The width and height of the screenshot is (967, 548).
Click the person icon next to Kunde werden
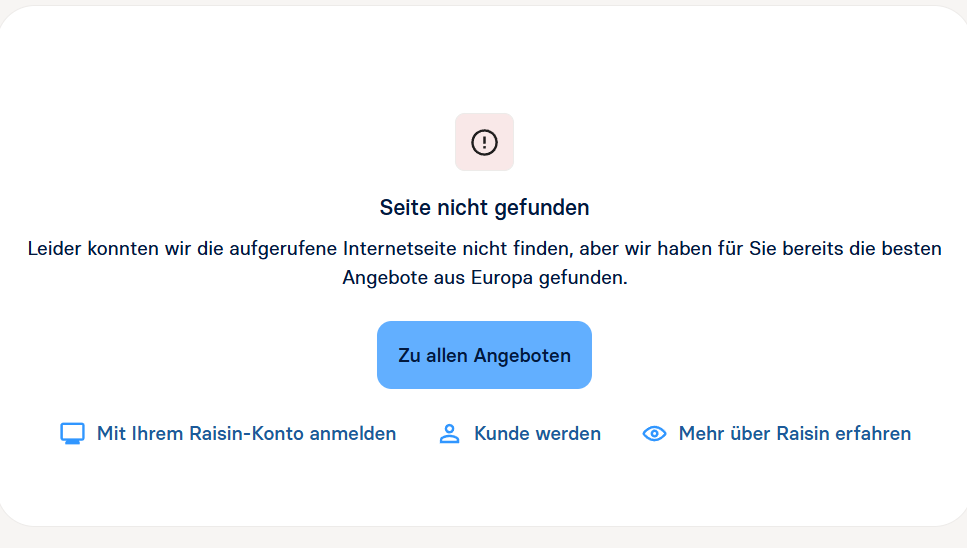point(450,433)
